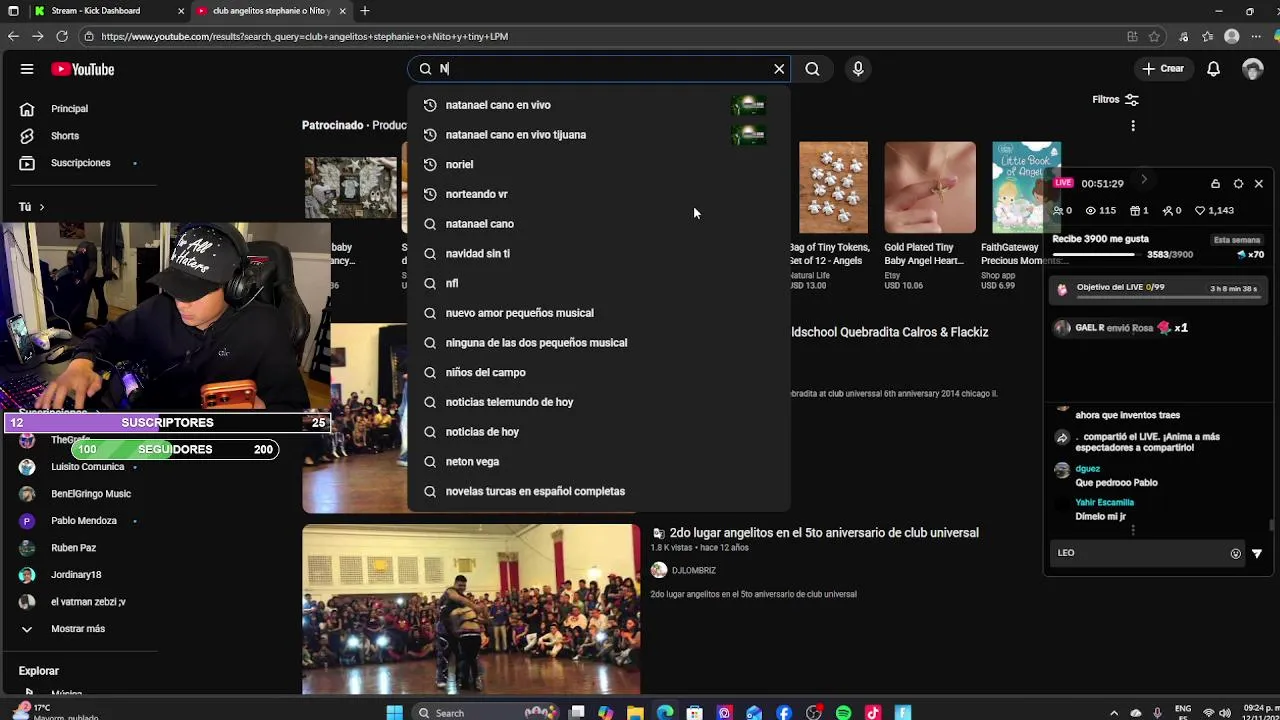
Task: Reload the browser page
Action: coord(62,36)
